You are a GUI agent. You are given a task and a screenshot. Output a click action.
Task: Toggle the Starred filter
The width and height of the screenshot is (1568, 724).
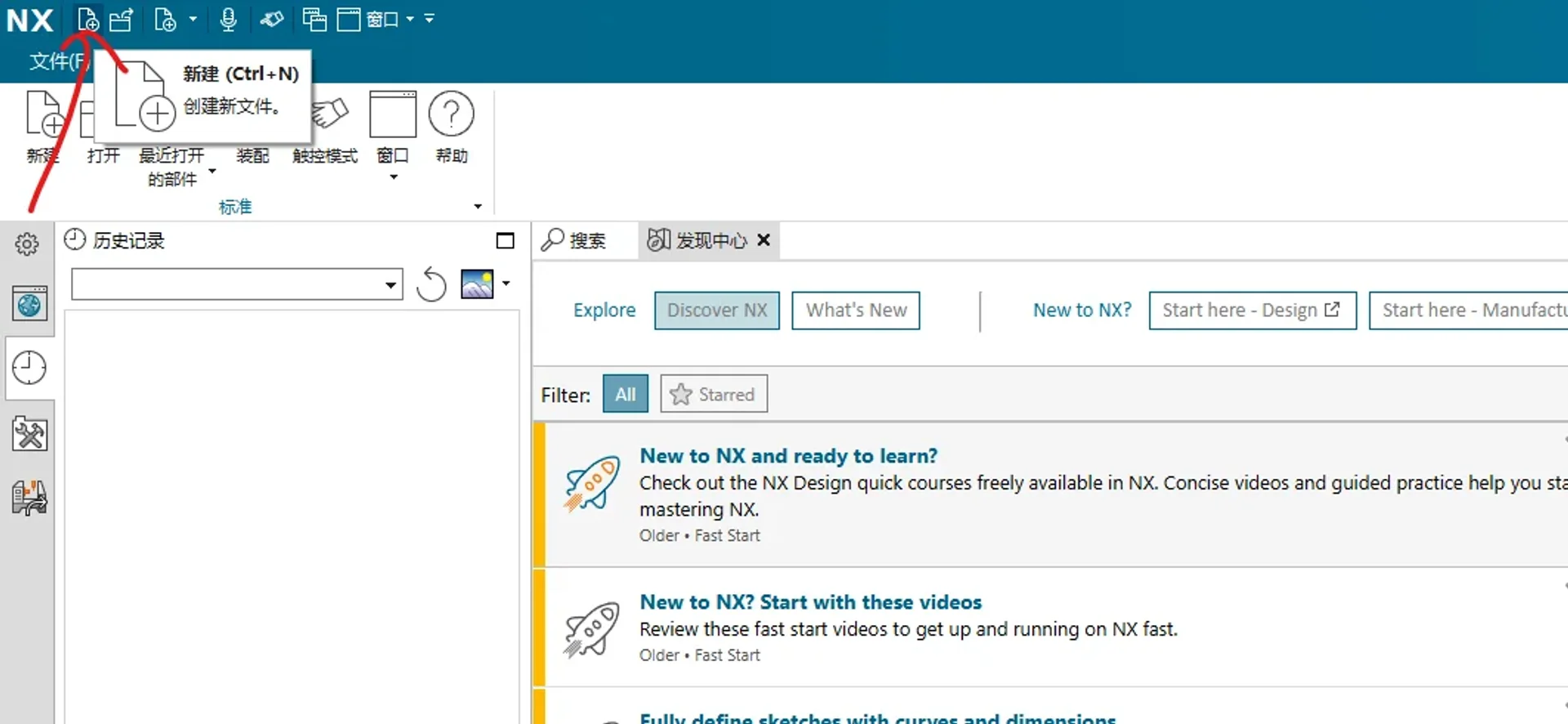tap(713, 395)
